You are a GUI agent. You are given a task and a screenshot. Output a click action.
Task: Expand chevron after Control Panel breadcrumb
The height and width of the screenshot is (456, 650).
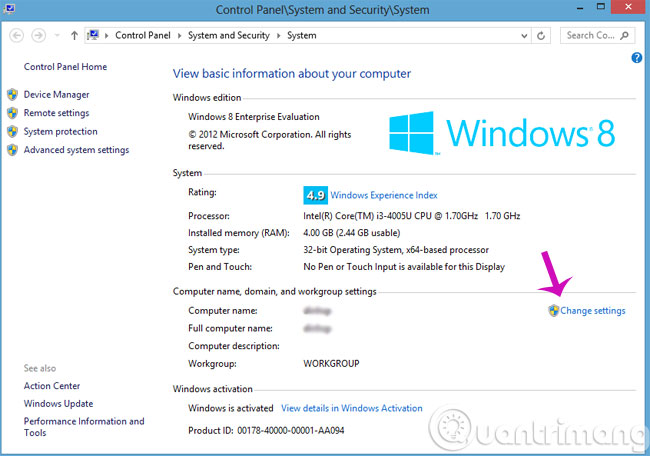pyautogui.click(x=179, y=36)
